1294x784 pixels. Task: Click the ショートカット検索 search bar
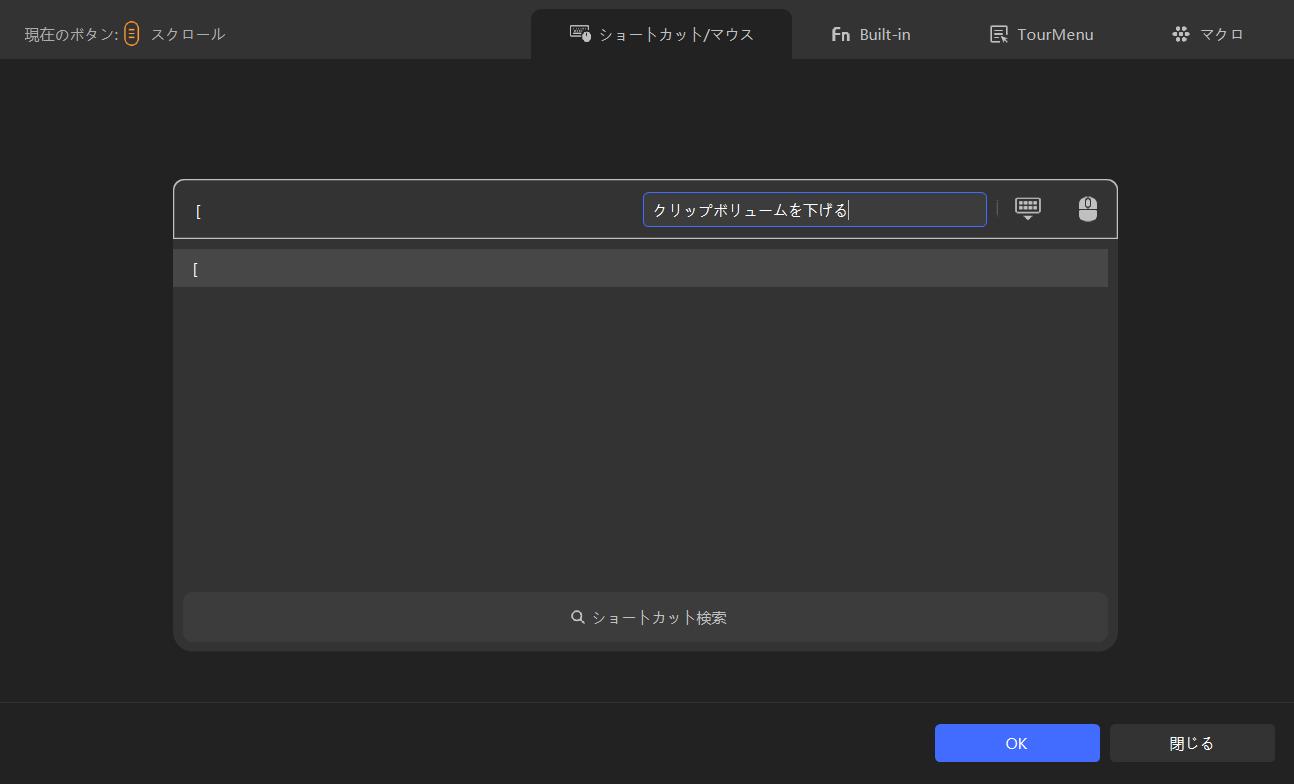pyautogui.click(x=645, y=617)
